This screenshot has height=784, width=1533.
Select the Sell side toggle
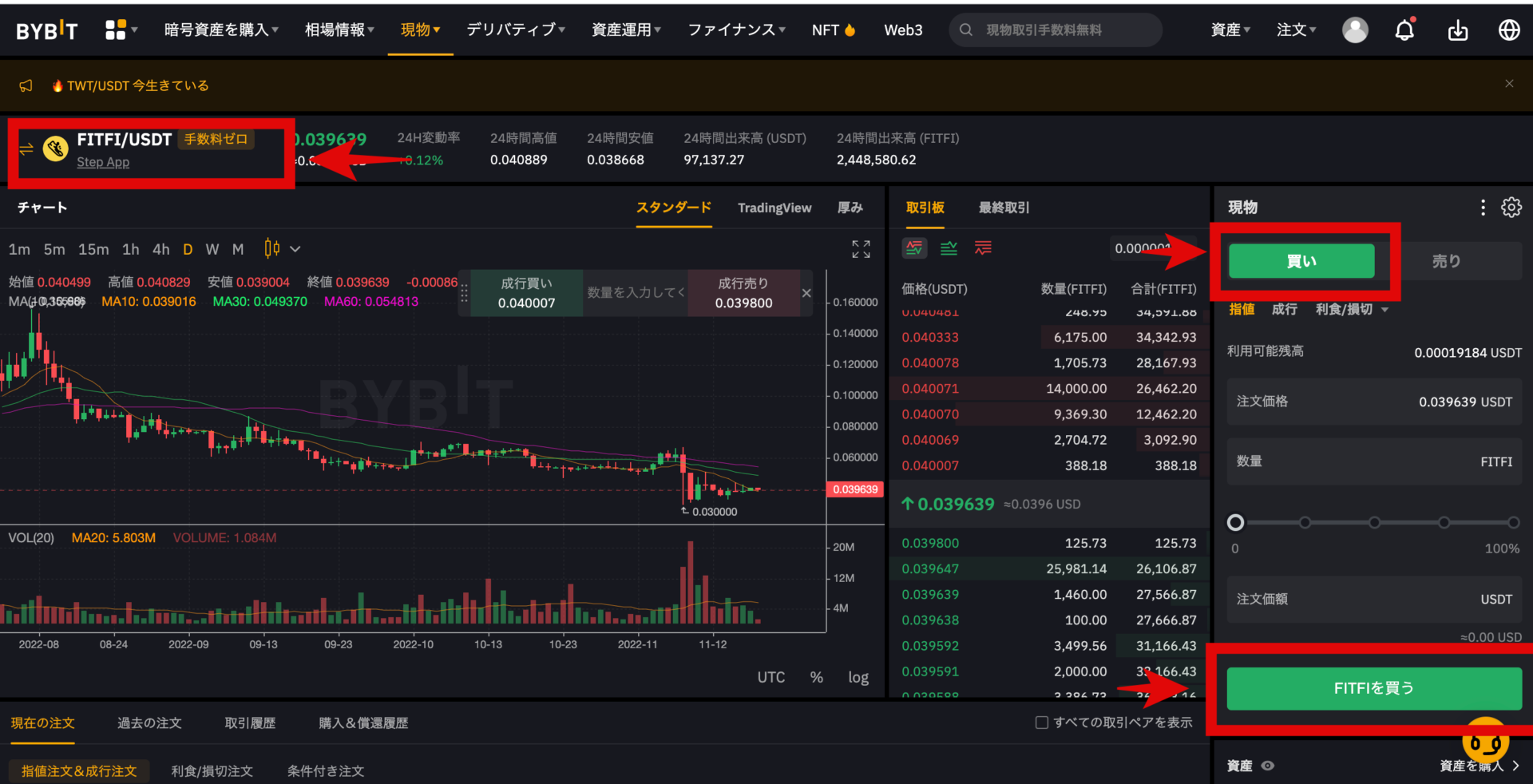coord(1446,261)
